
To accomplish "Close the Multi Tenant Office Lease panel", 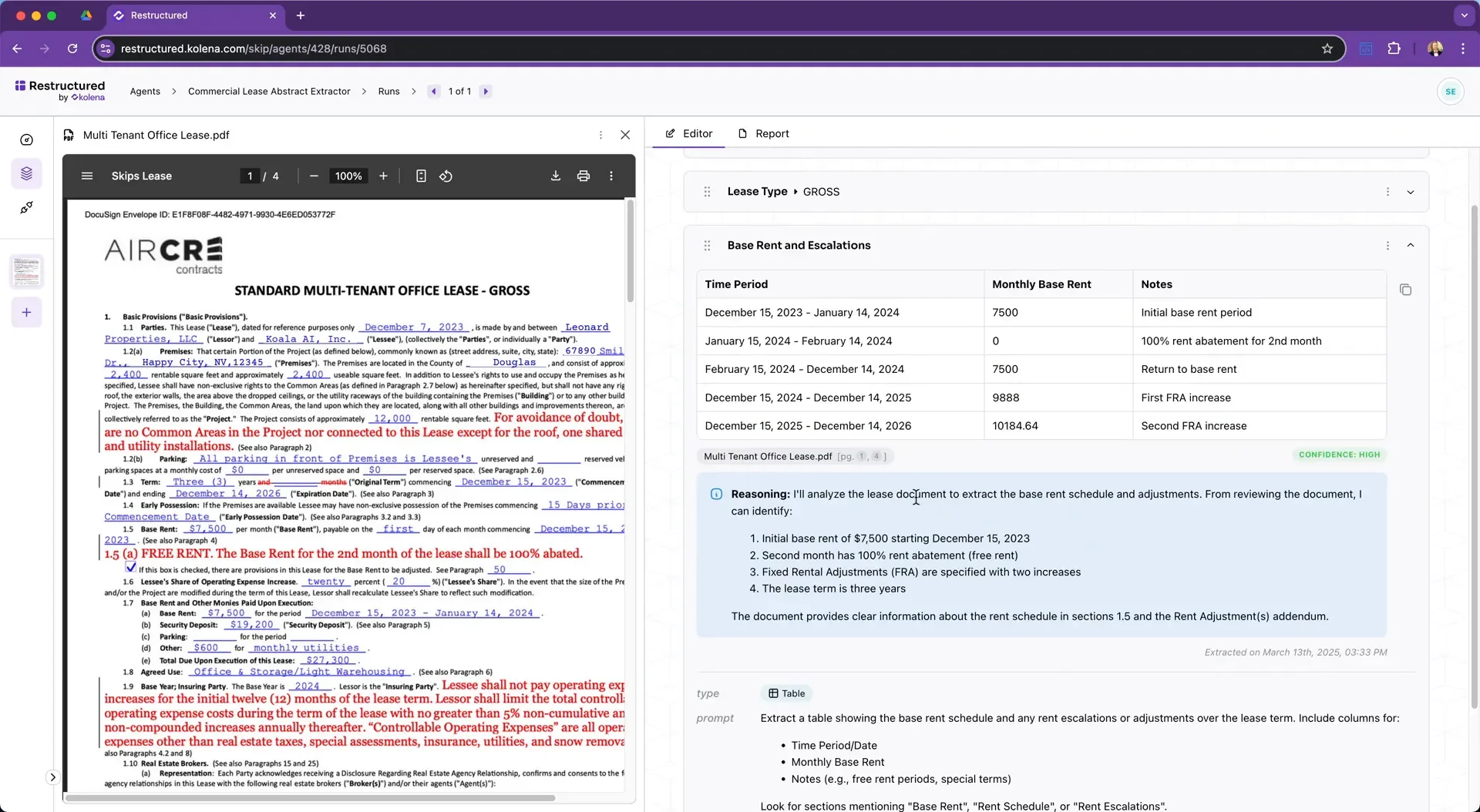I will click(x=625, y=135).
